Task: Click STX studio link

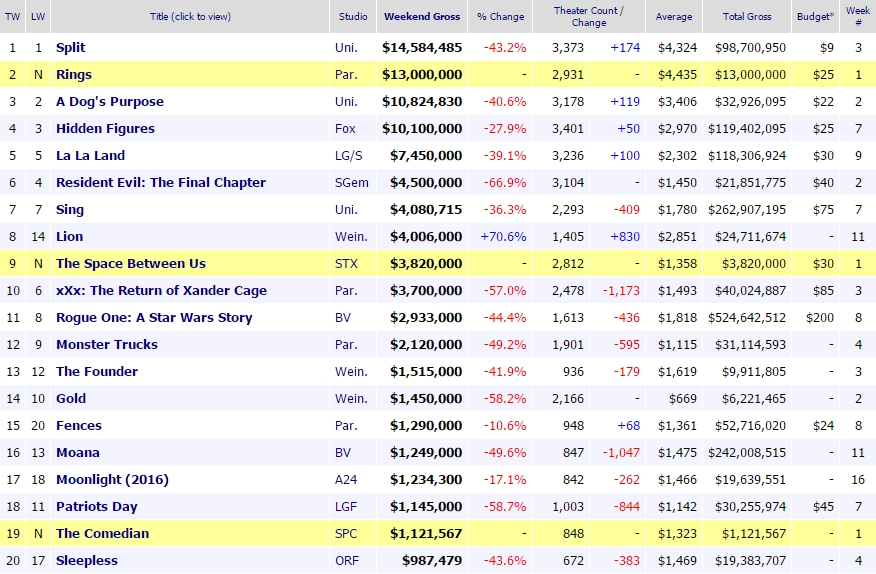Action: [346, 263]
